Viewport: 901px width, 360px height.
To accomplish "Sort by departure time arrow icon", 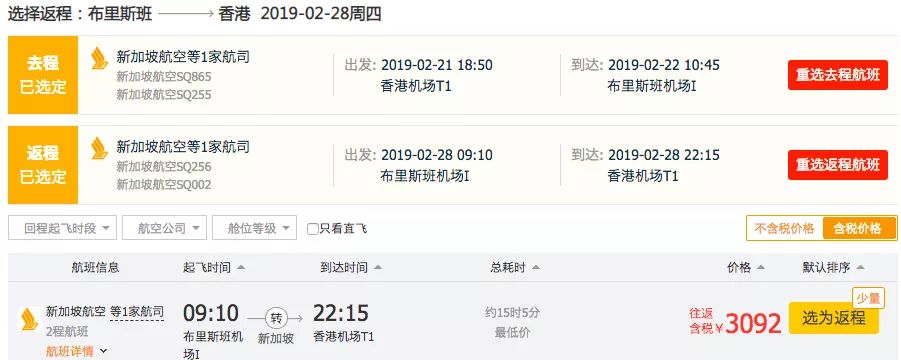I will coord(241,268).
